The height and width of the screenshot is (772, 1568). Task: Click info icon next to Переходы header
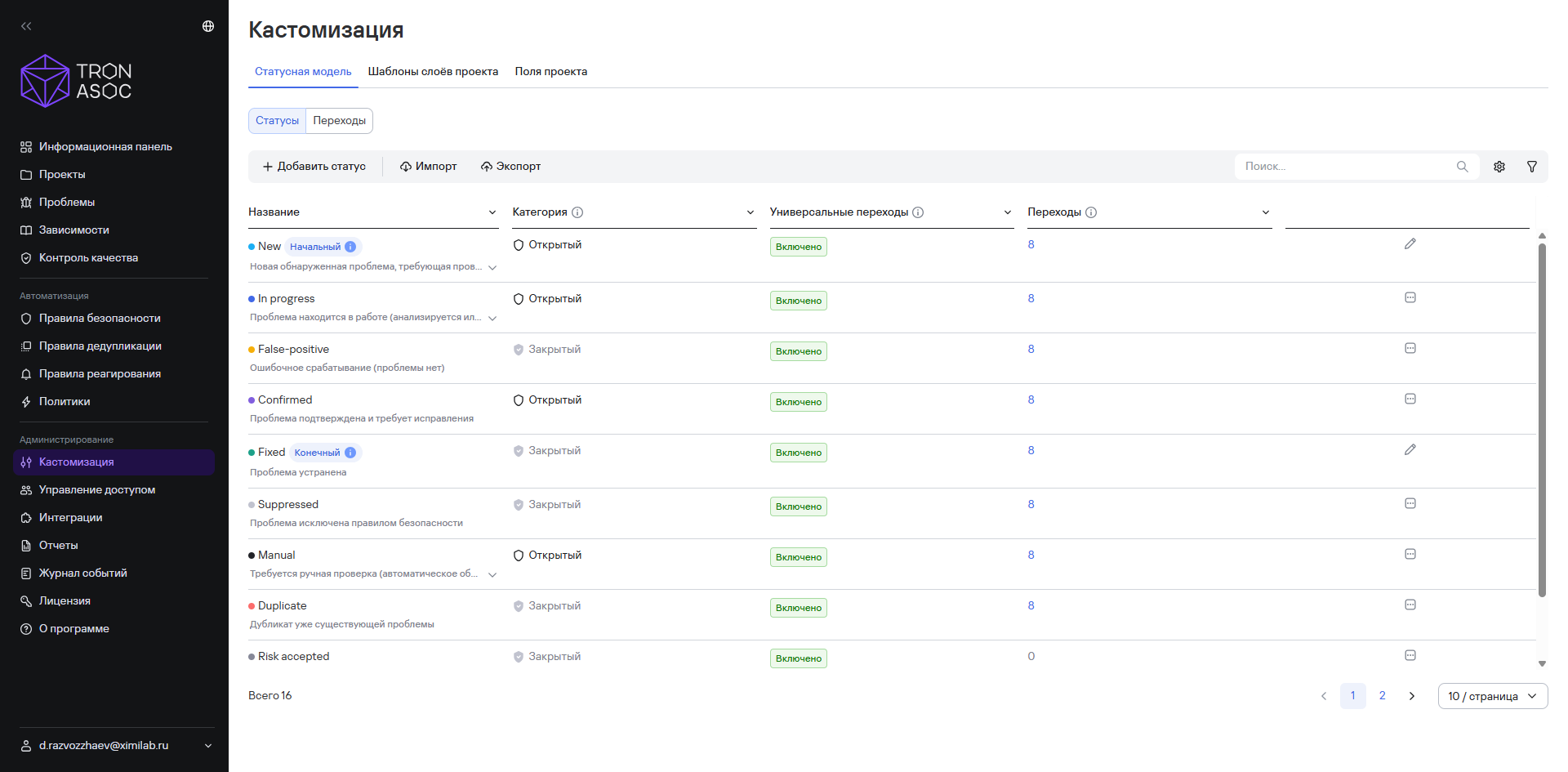click(x=1091, y=212)
